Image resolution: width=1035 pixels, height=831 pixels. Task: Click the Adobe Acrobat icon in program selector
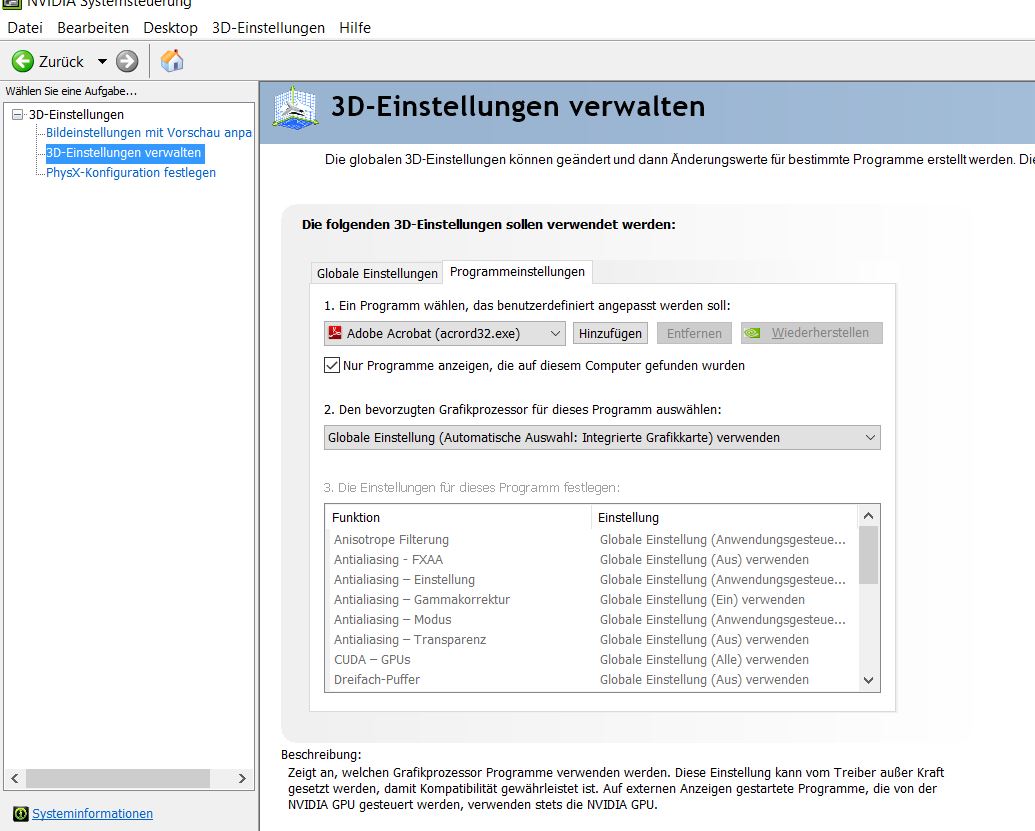point(336,333)
